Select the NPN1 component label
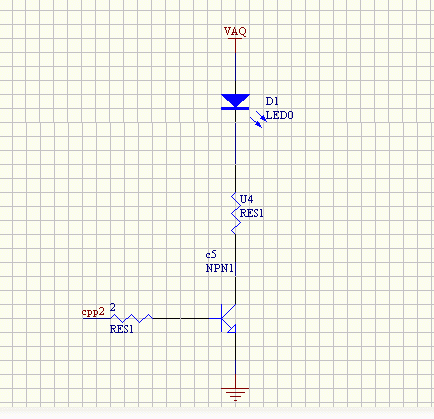The width and height of the screenshot is (434, 419). pyautogui.click(x=219, y=268)
